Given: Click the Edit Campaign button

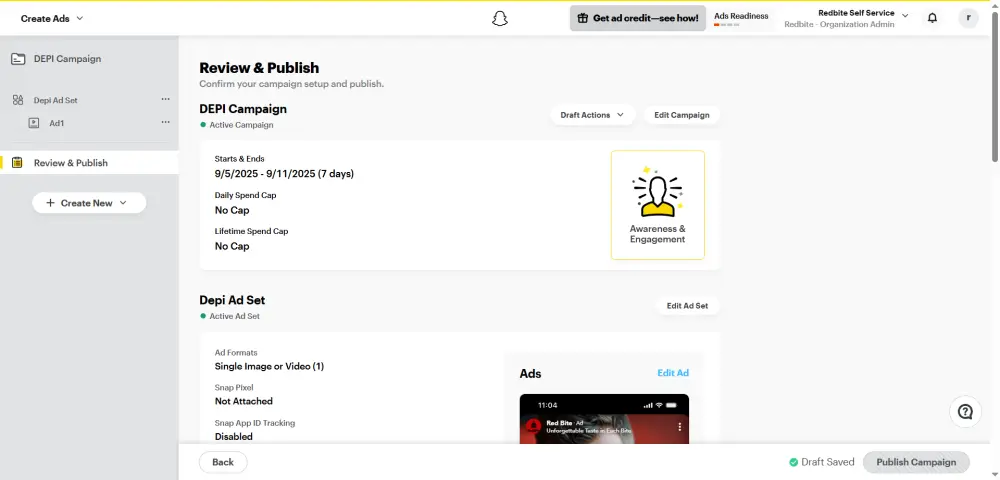Looking at the screenshot, I should click(681, 115).
